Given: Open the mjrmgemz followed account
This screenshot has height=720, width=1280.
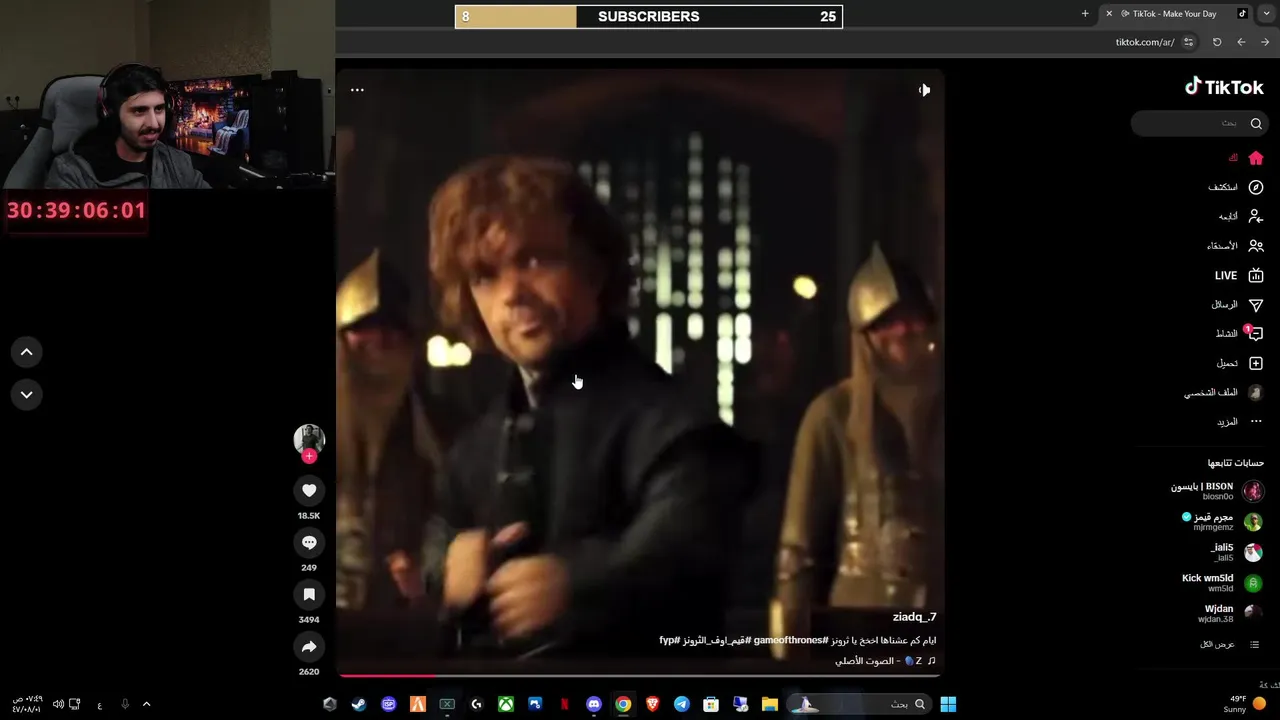Looking at the screenshot, I should [1222, 522].
